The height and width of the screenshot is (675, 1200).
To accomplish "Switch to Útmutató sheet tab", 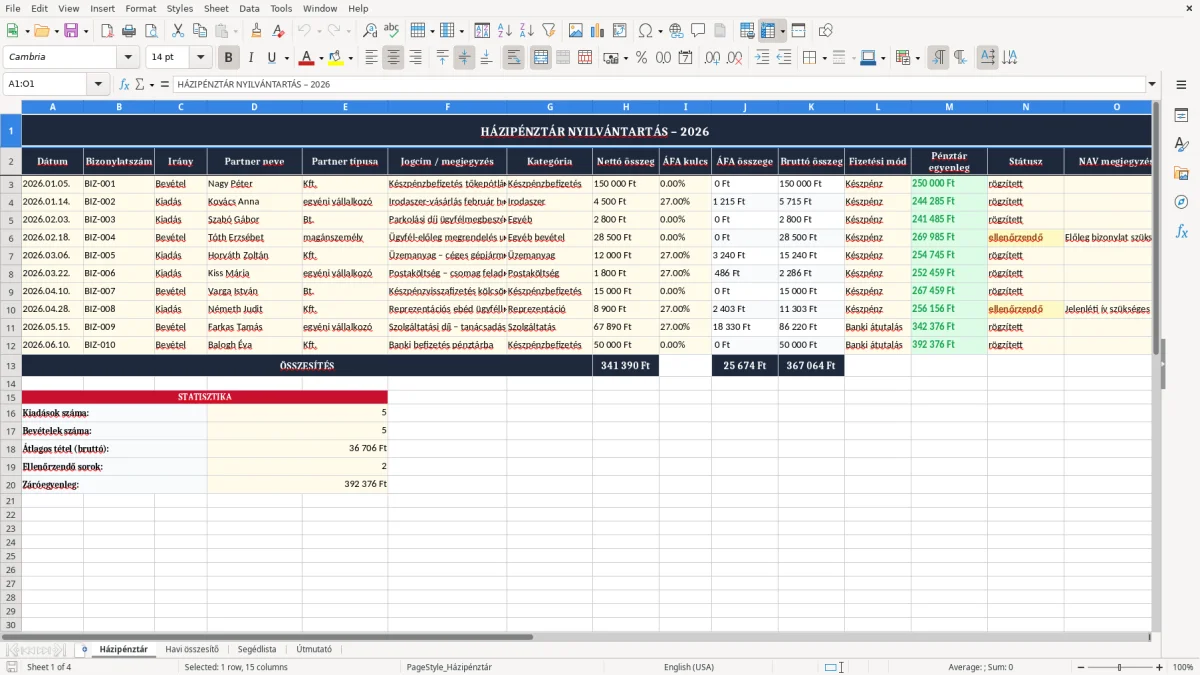I will pos(314,649).
